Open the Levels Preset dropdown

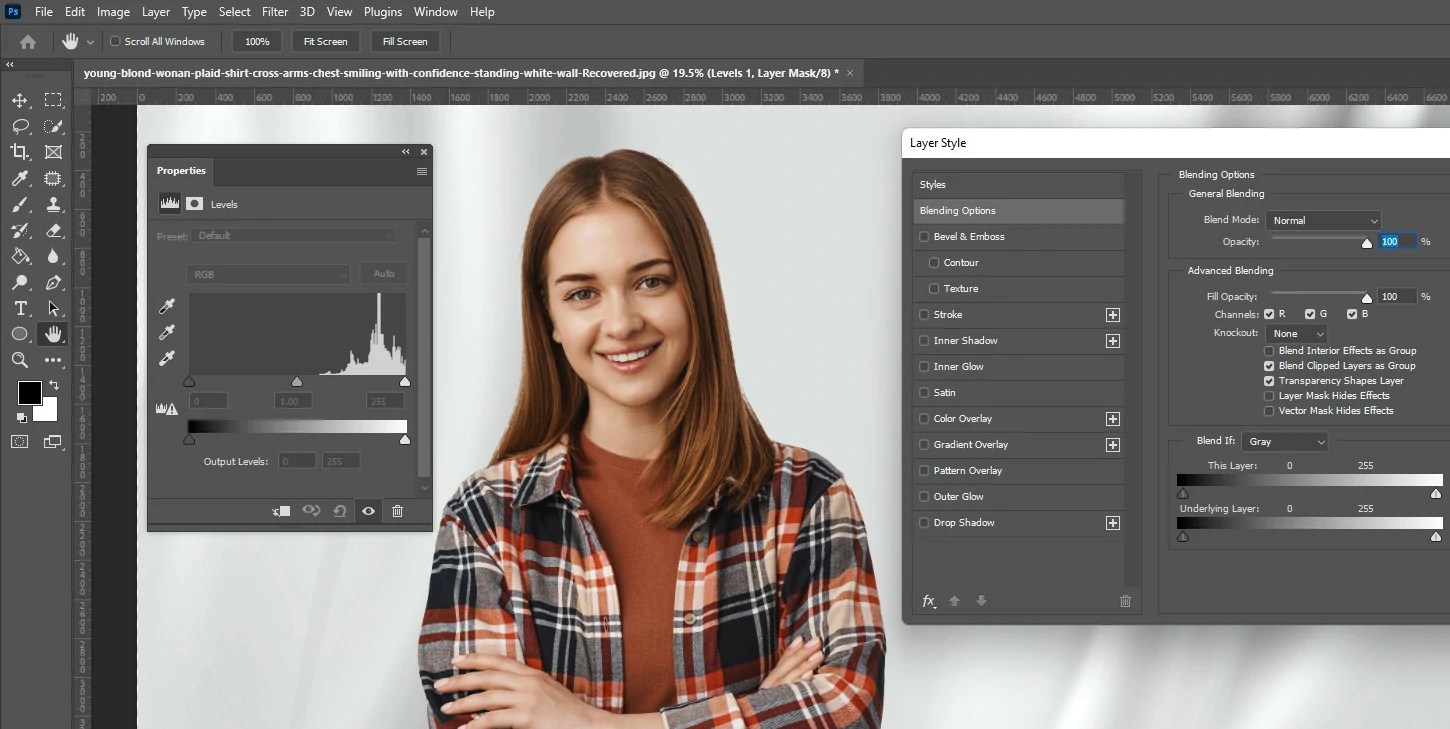click(293, 236)
